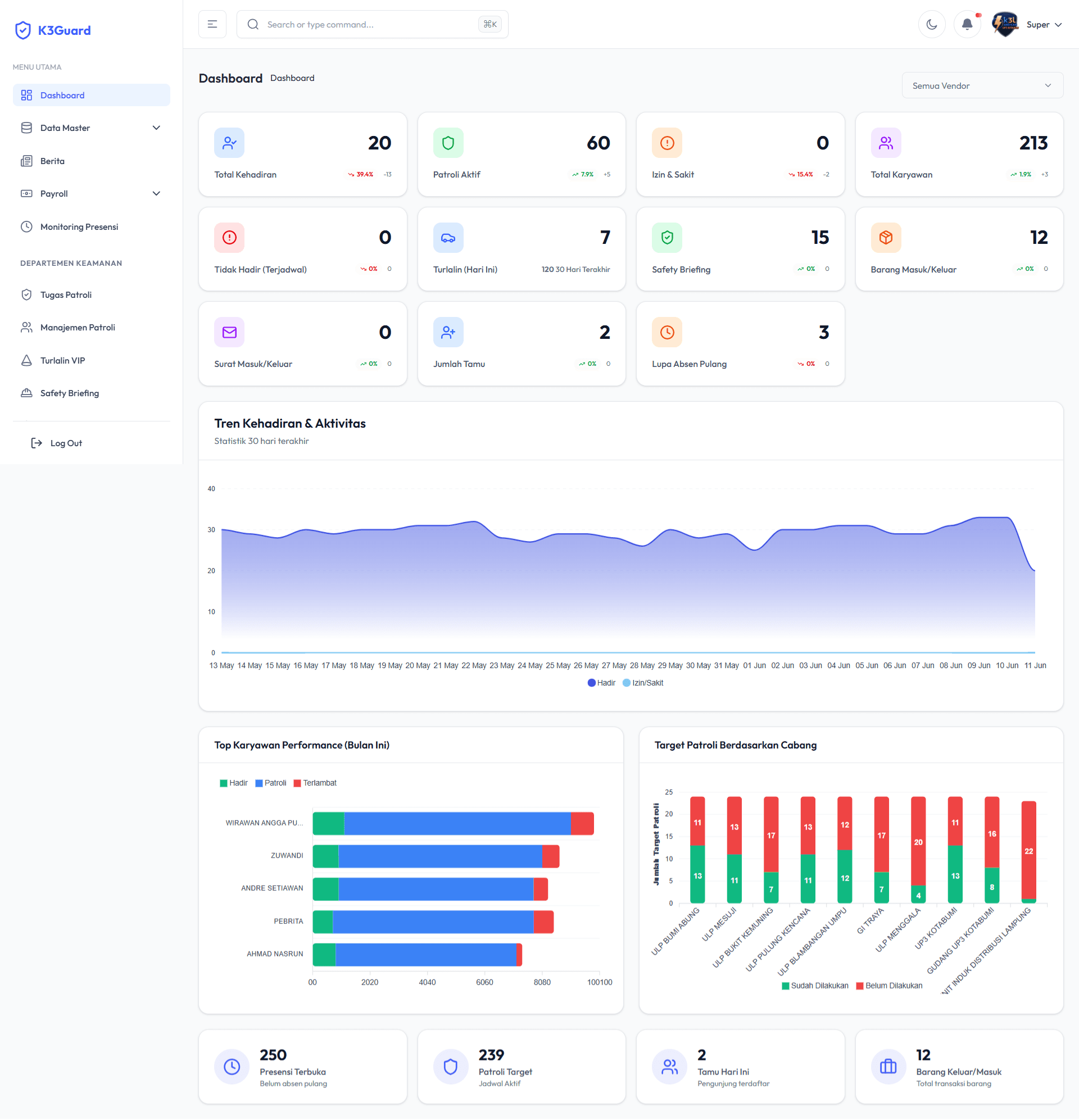
Task: Open Turlalin VIP menu item
Action: click(92, 361)
